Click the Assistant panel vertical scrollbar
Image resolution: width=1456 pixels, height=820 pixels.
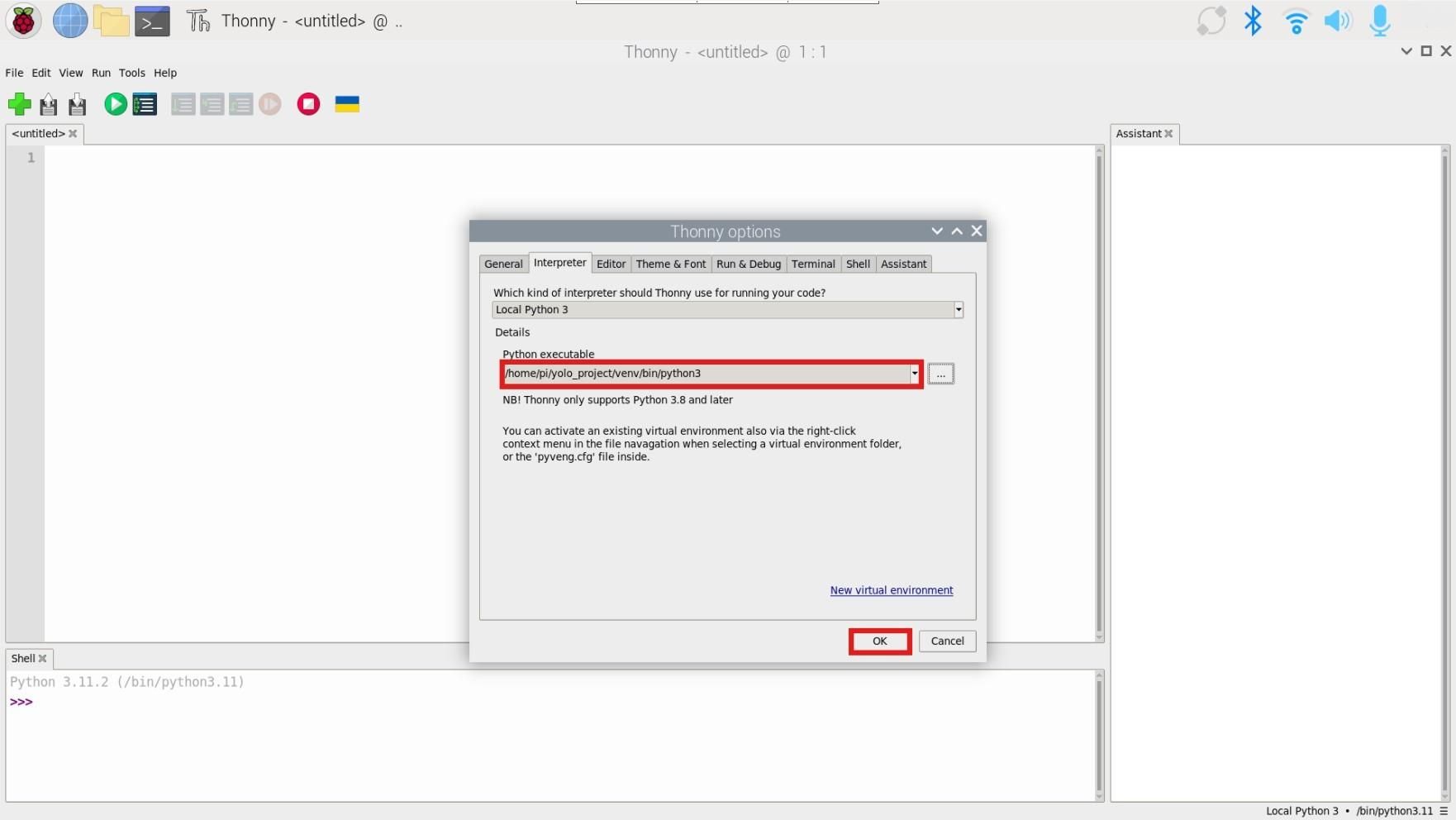1445,473
